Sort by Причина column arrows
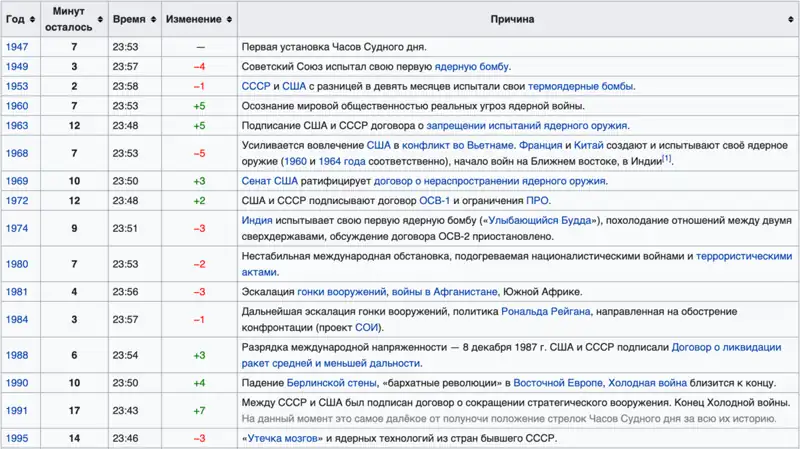 (x=790, y=19)
